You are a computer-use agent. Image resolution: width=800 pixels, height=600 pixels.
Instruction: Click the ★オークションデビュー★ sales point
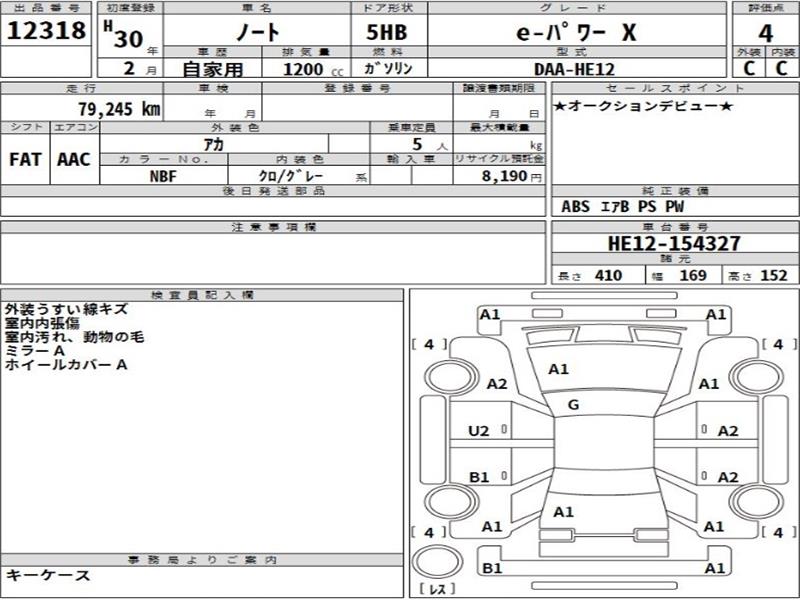[x=644, y=106]
